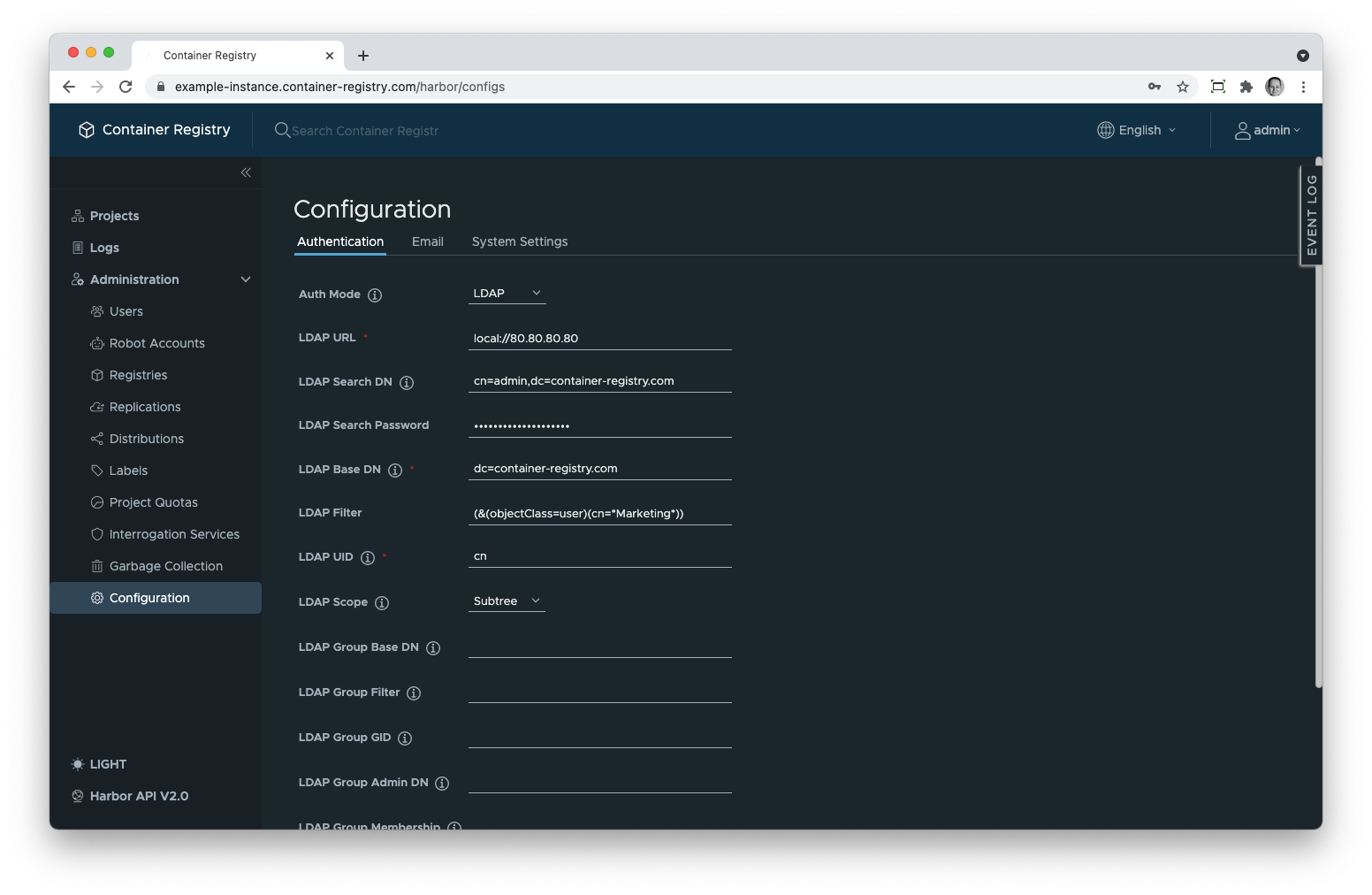Open the LDAP UID info icon
Image resolution: width=1372 pixels, height=895 pixels.
[368, 558]
